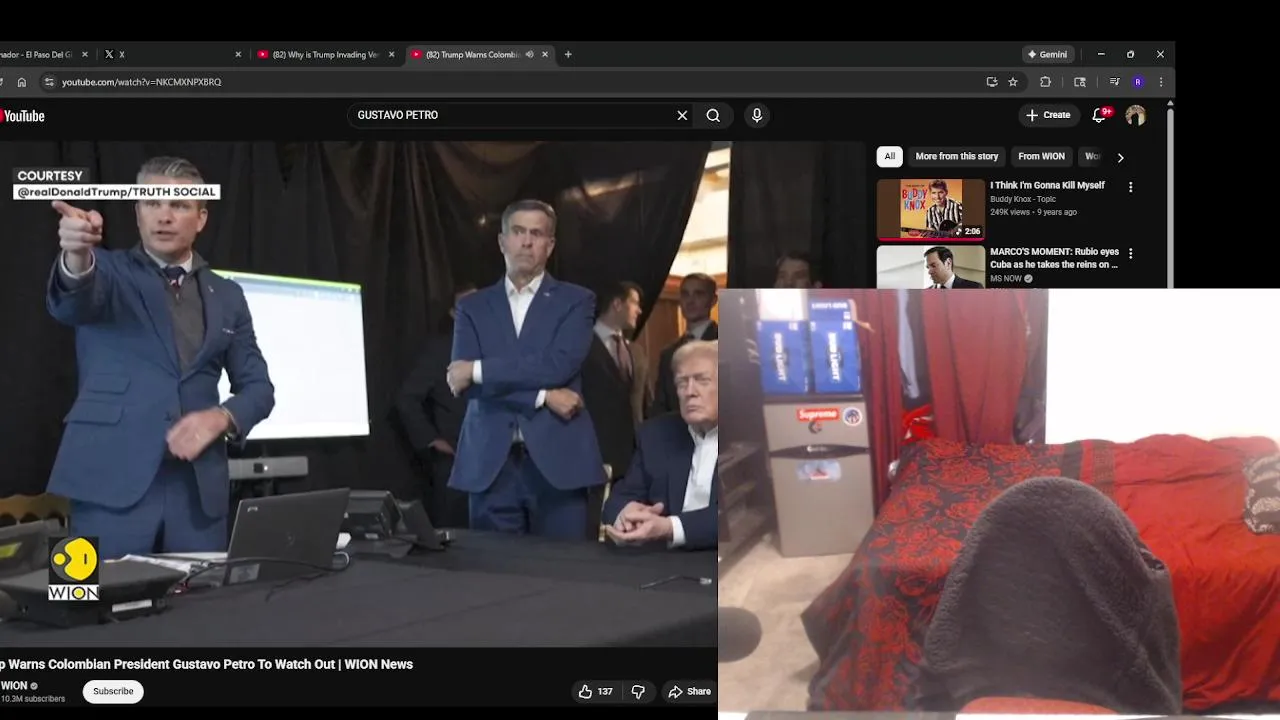Open a new browser tab
Image resolution: width=1280 pixels, height=720 pixels.
(x=568, y=54)
